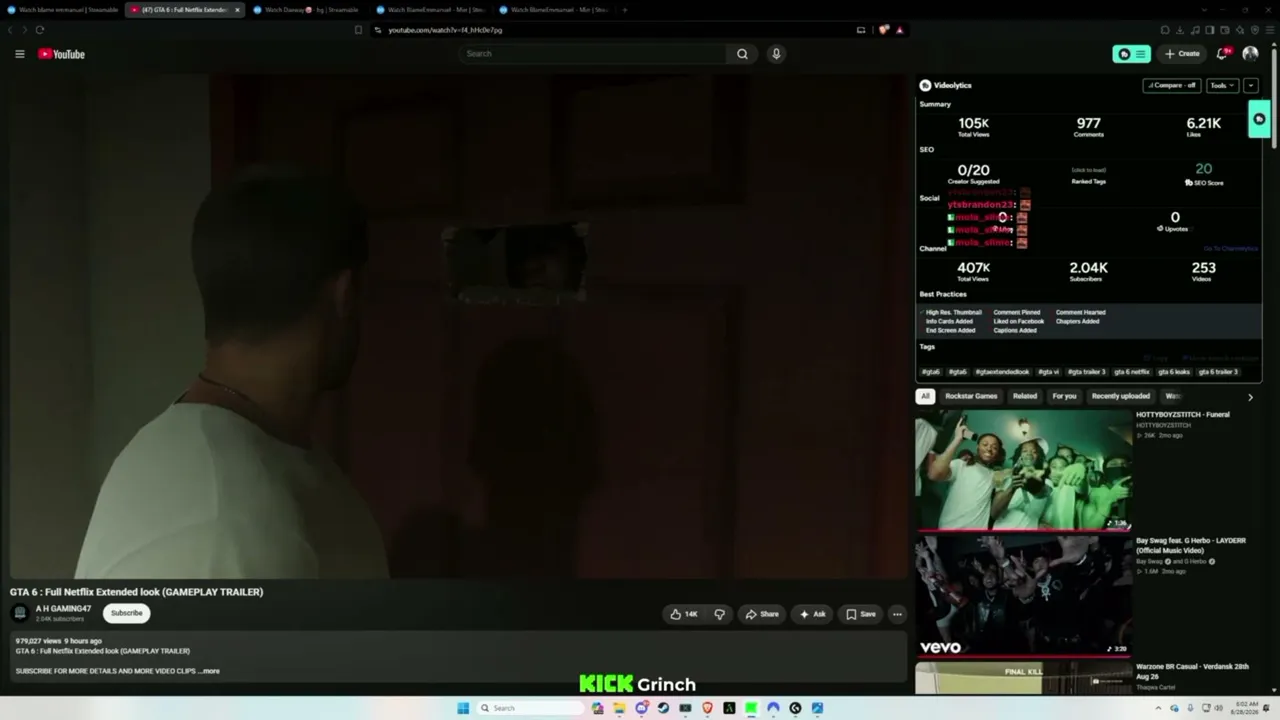
Task: Open the AH GAMING47 channel name link
Action: click(x=63, y=609)
